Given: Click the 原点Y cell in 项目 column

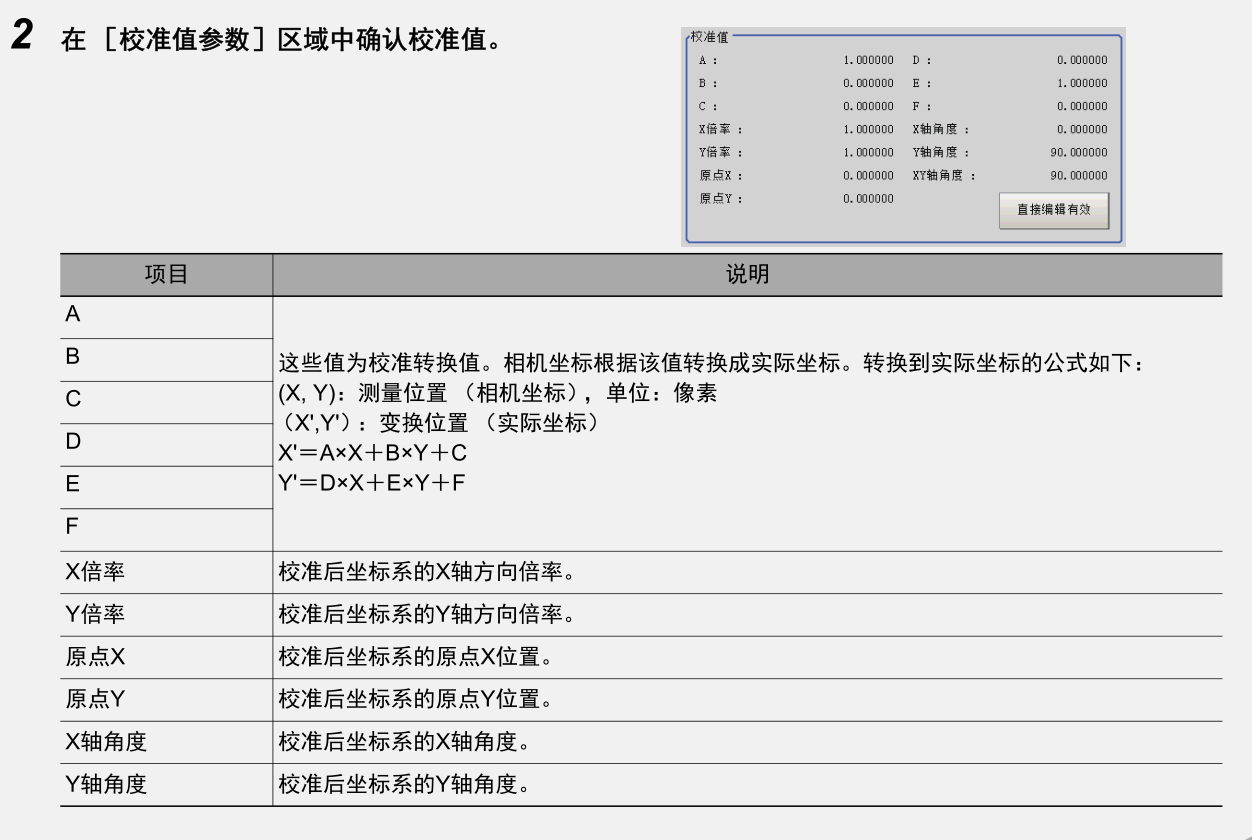Looking at the screenshot, I should [166, 699].
